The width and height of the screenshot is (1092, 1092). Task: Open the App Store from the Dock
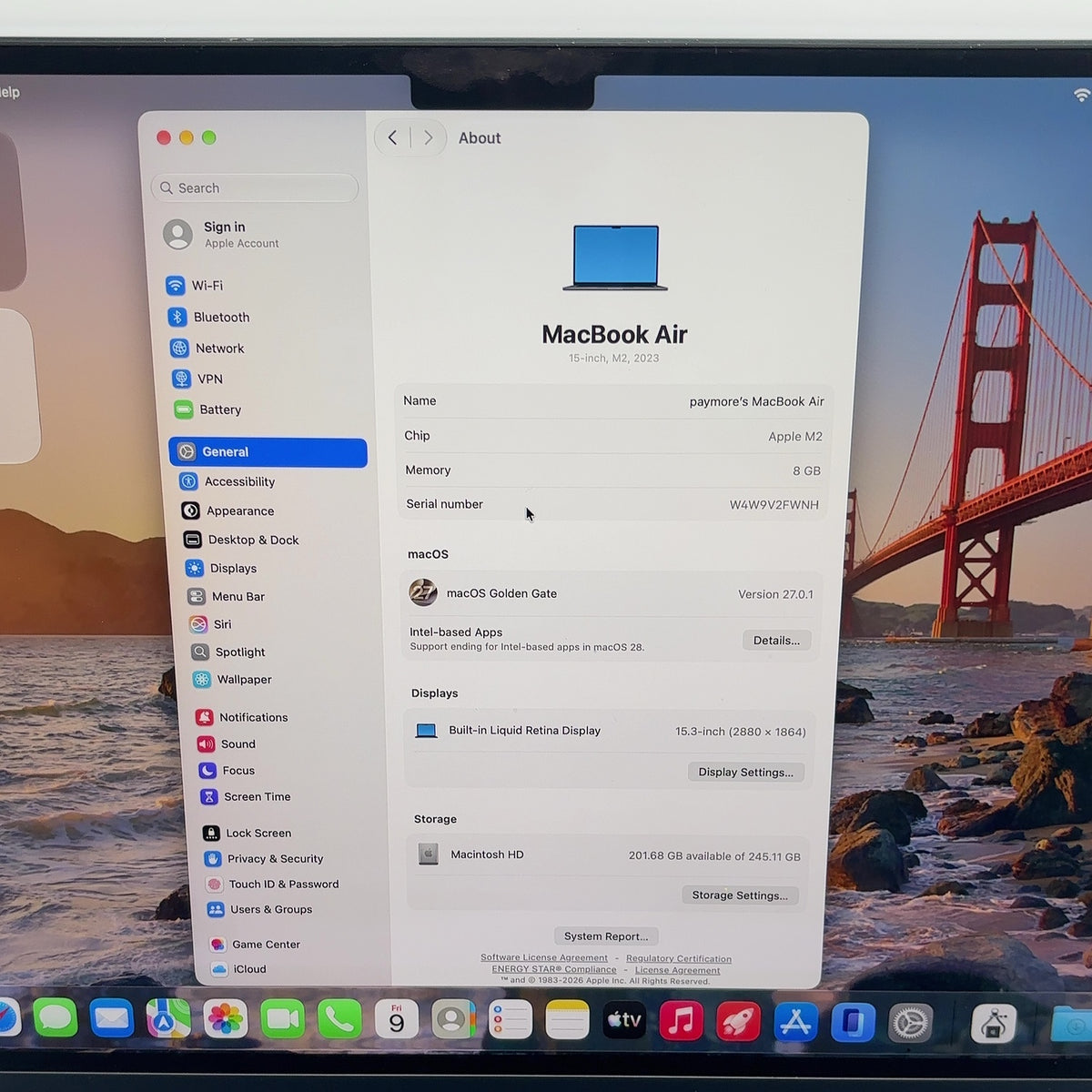coord(795,1022)
